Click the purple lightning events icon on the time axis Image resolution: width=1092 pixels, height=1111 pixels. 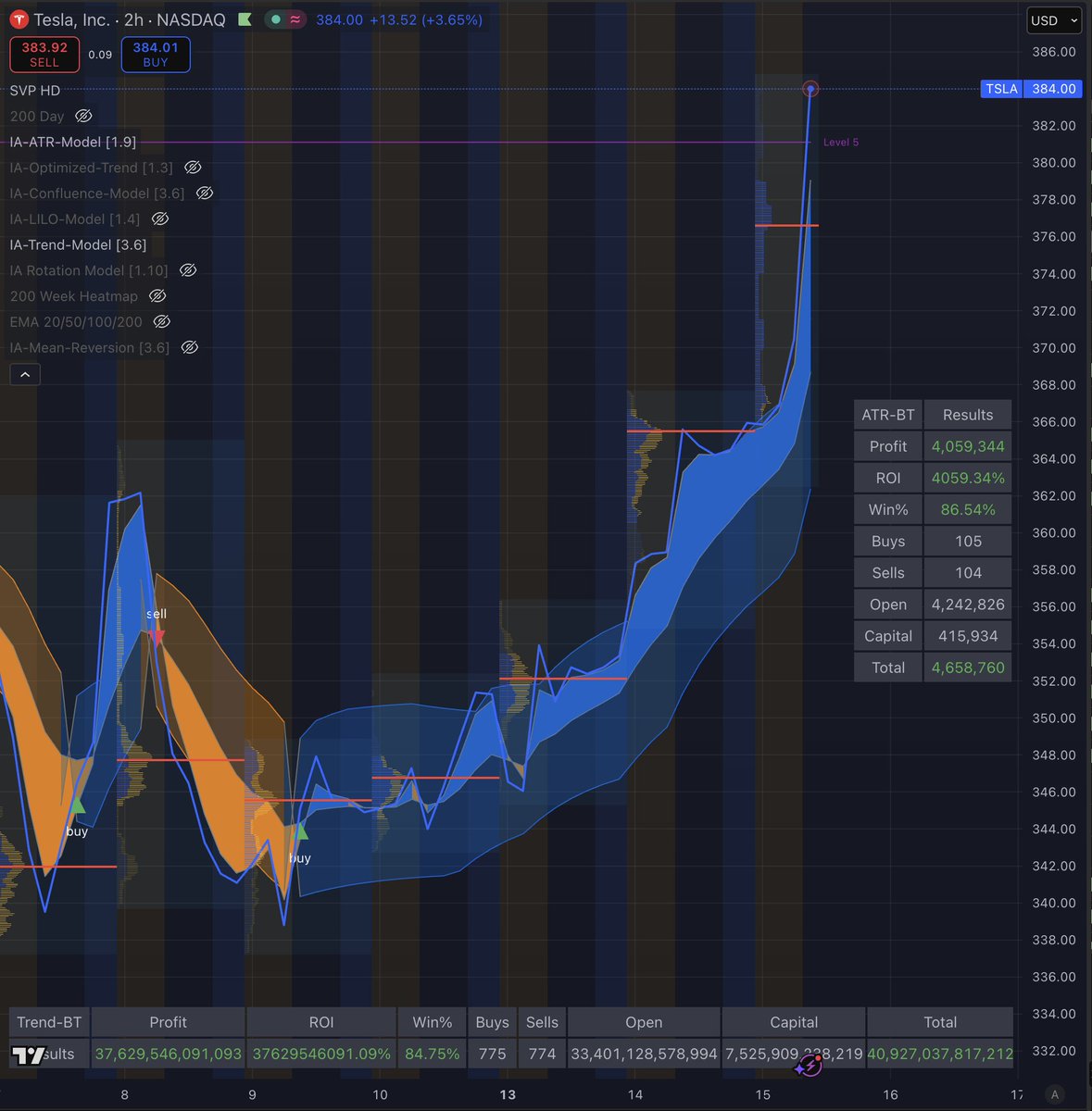tap(810, 1066)
